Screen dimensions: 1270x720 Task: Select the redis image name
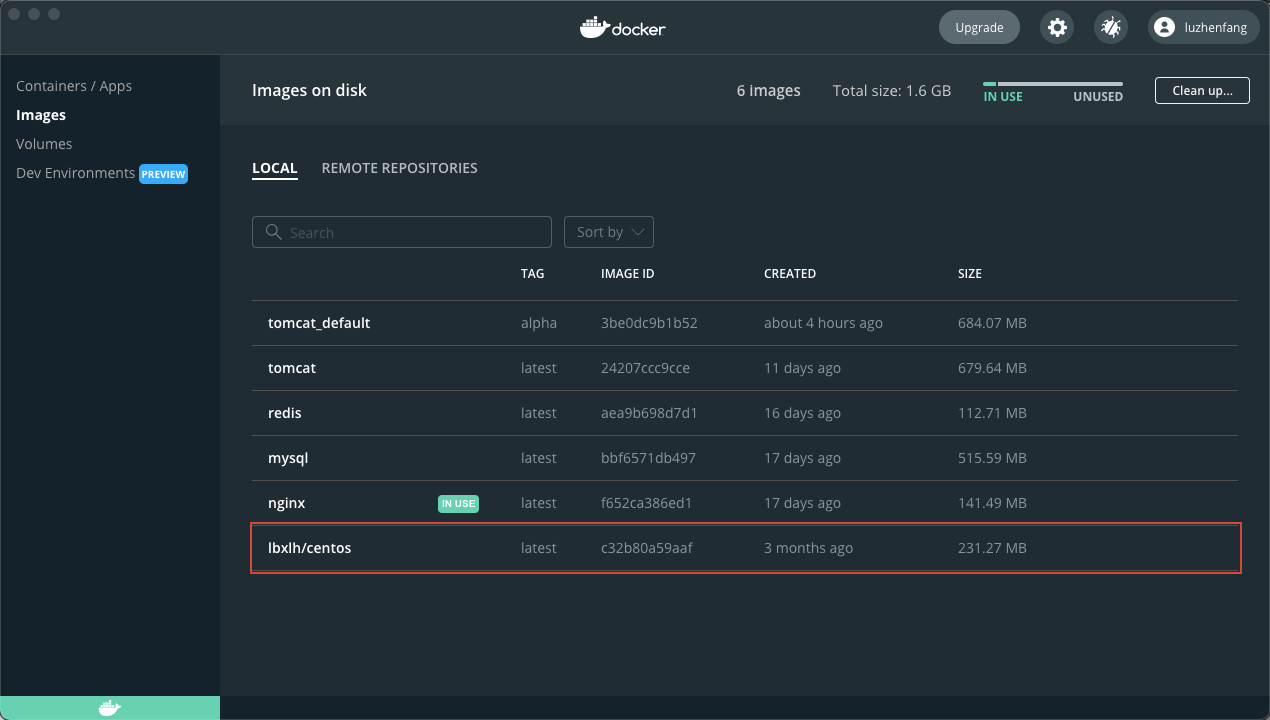tap(285, 413)
